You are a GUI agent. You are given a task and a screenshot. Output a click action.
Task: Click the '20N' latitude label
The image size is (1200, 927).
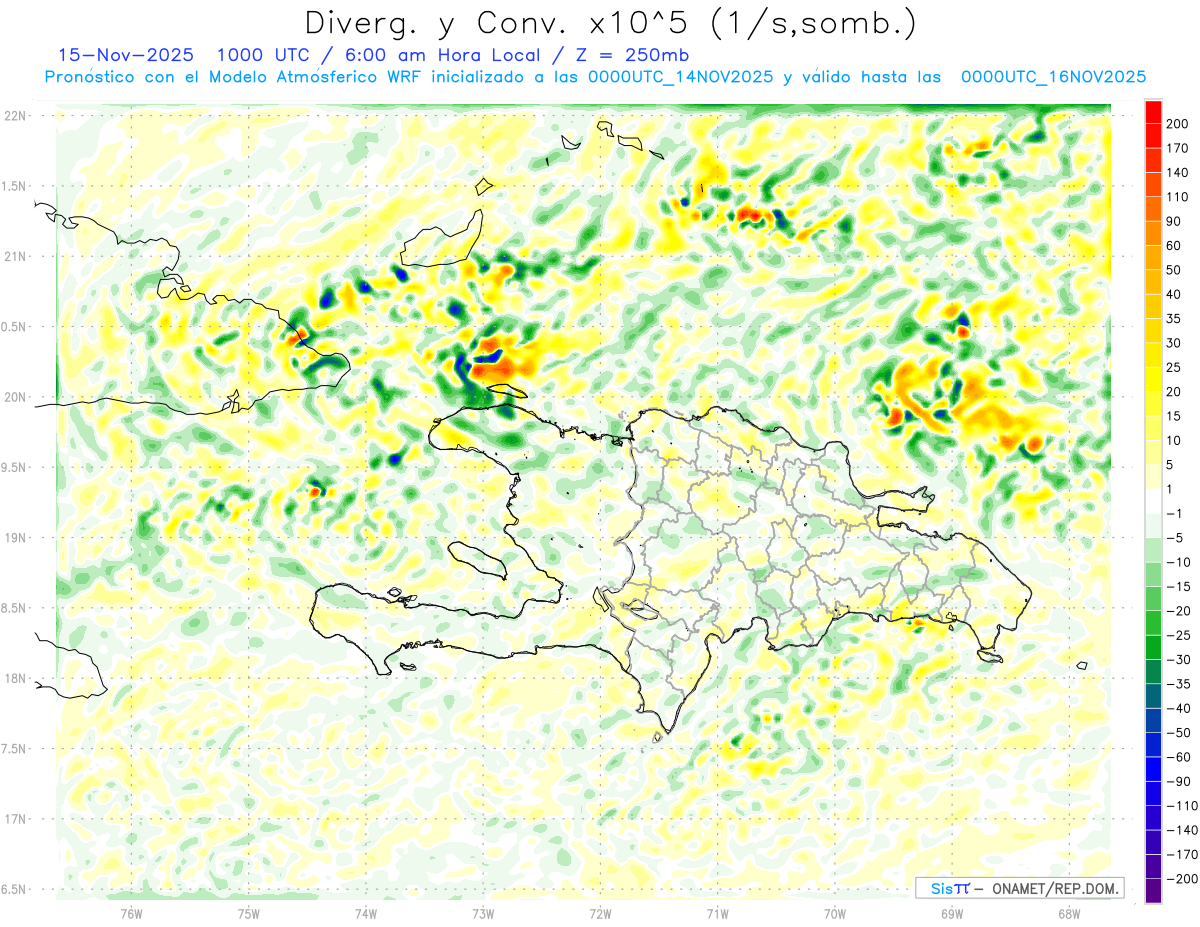tap(15, 397)
